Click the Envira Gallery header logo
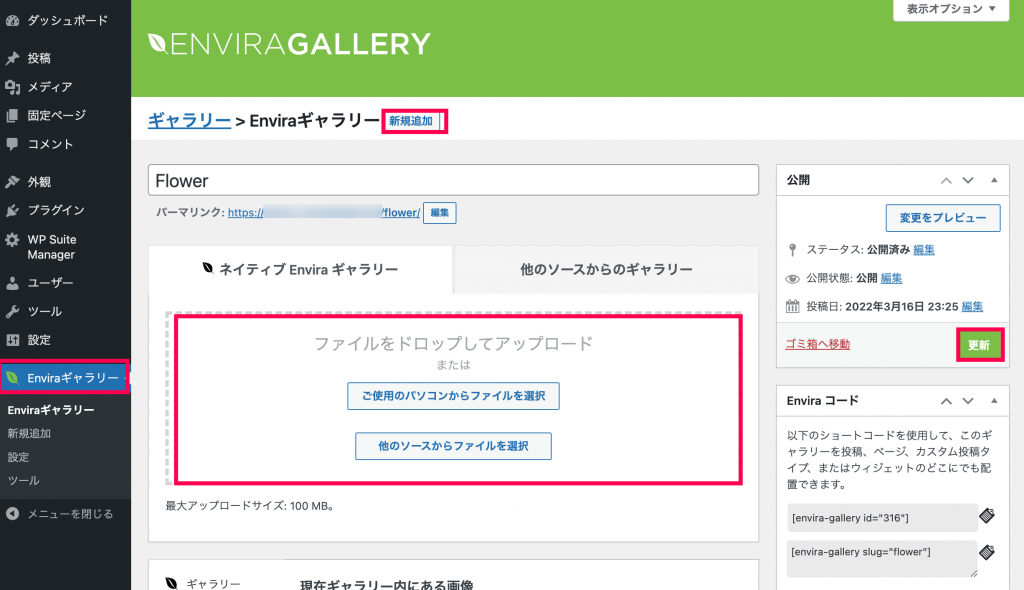Viewport: 1024px width, 590px height. 289,44
